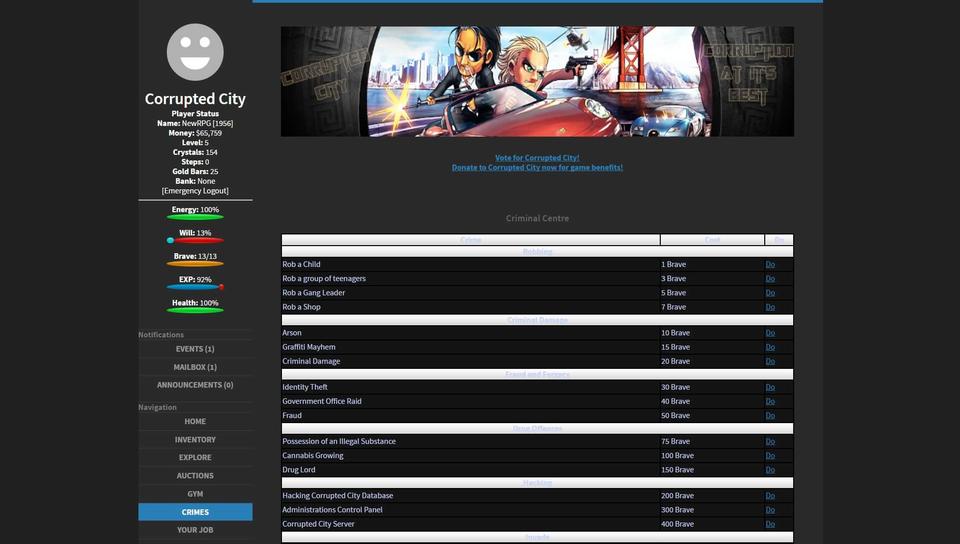Viewport: 960px width, 544px height.
Task: Open Your Job page
Action: point(195,530)
